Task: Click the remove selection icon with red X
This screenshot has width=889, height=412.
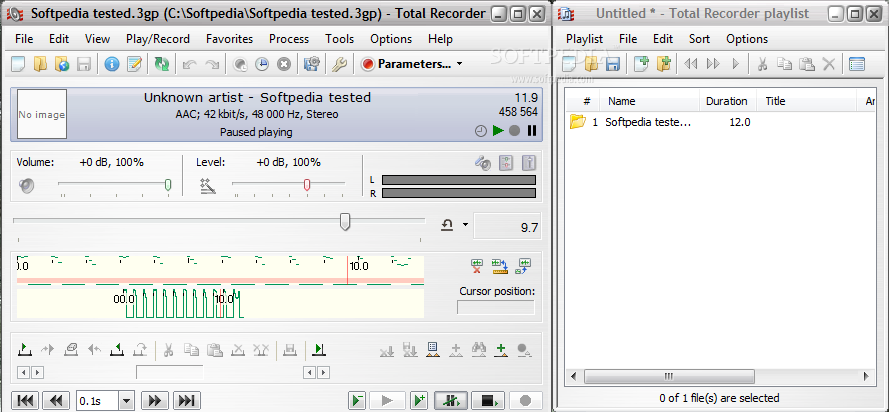Action: [x=477, y=266]
